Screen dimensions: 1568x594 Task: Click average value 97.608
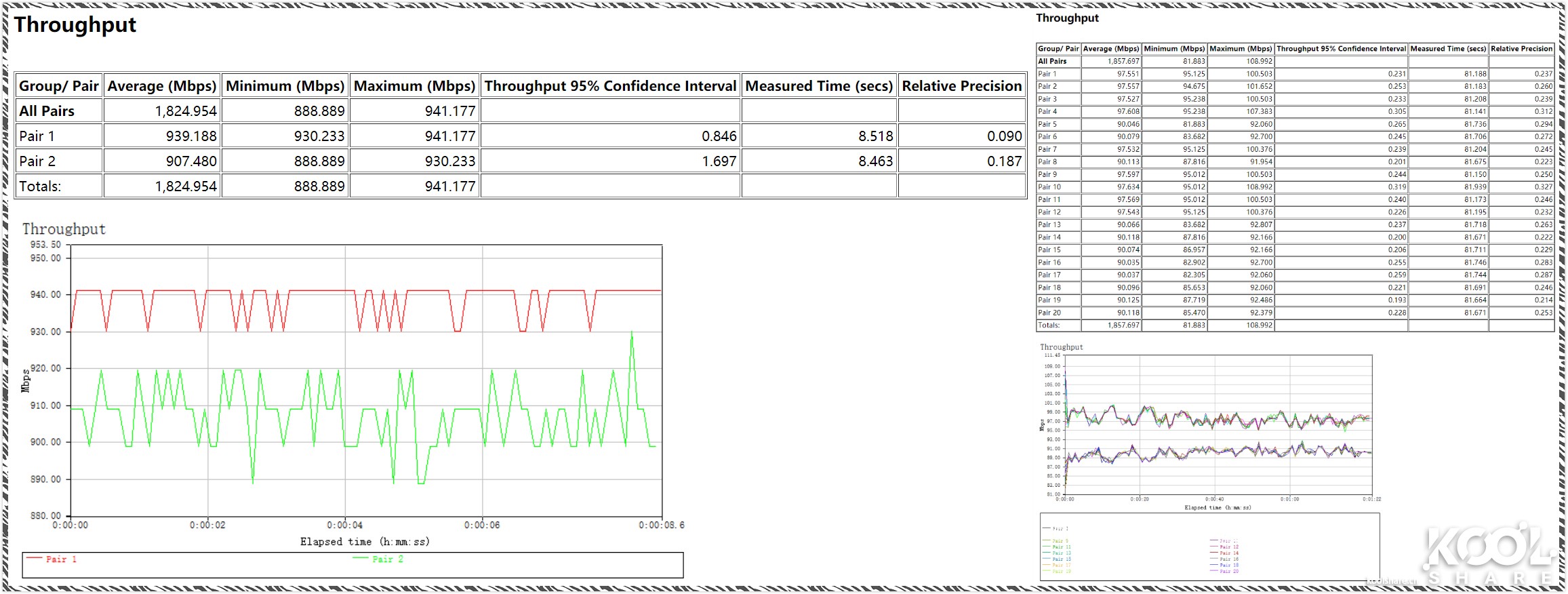pos(1128,112)
